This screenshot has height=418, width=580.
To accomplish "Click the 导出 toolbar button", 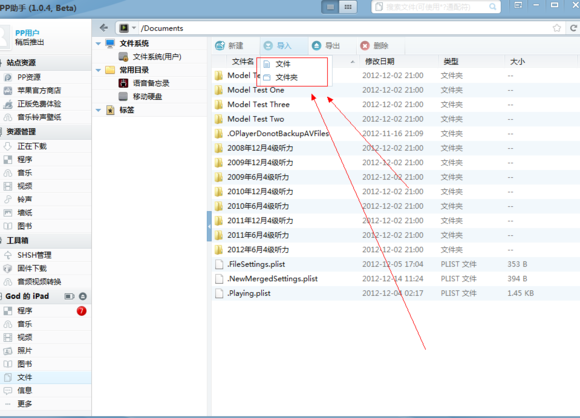I will 326,45.
